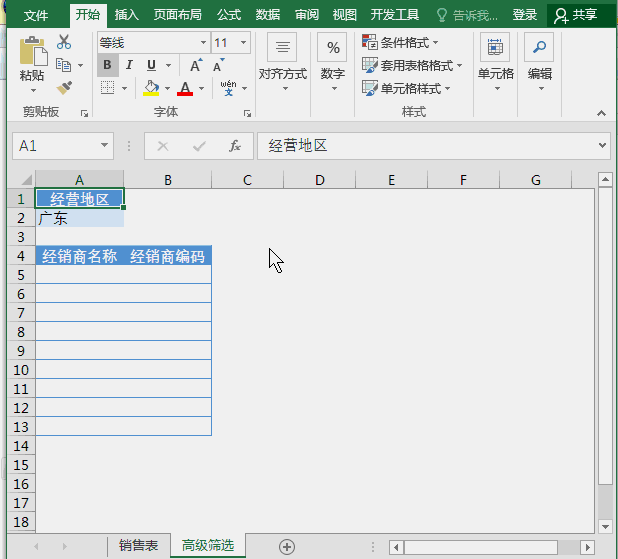This screenshot has width=618, height=559.
Task: Switch to the Data tab
Action: tap(268, 15)
